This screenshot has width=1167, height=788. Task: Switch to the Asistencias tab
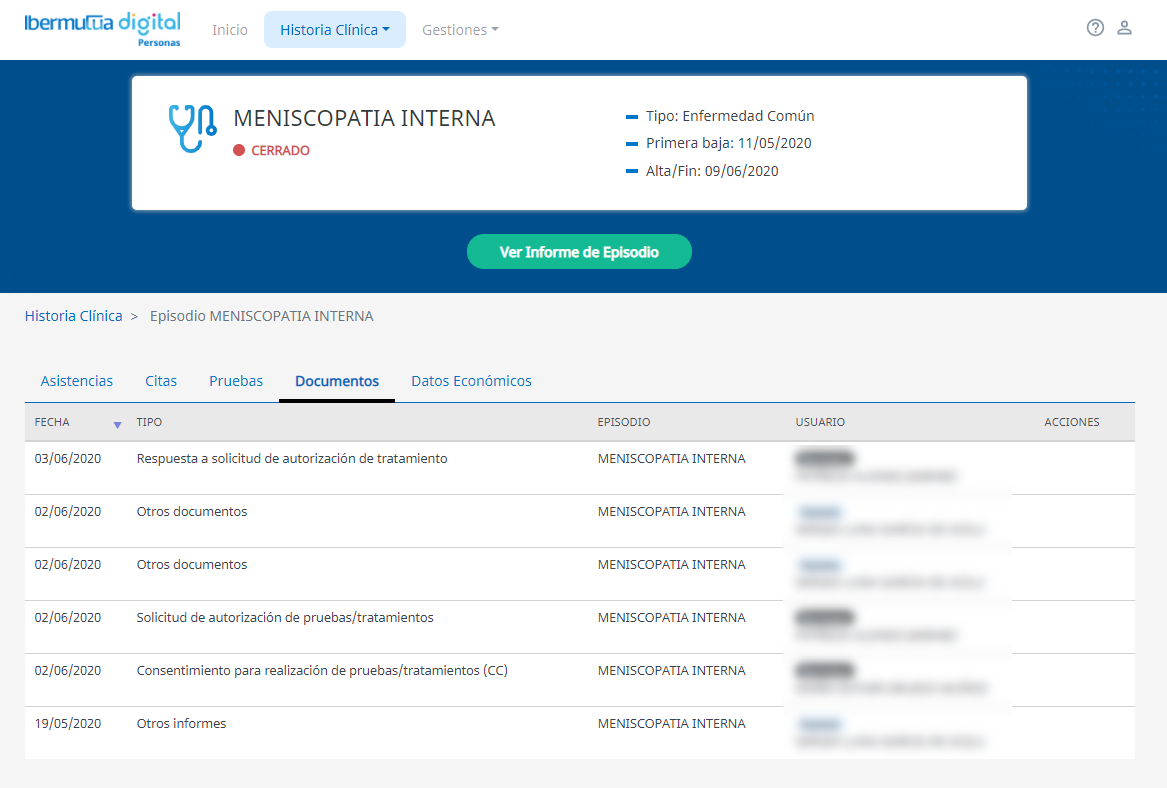coord(77,381)
